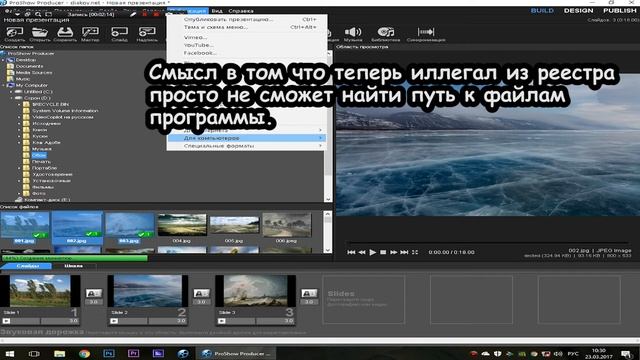The height and width of the screenshot is (360, 640).
Task: Click the small play icon under Slide 2
Action: [114, 321]
